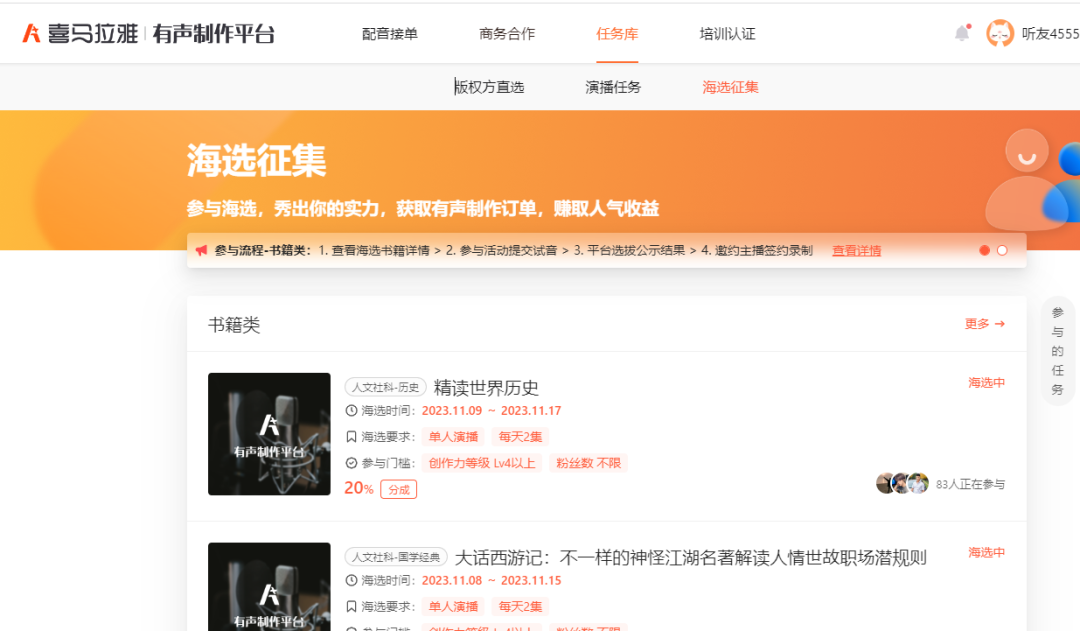Click the 人文社科-国学经典 category tag
The width and height of the screenshot is (1080, 631).
pos(396,557)
